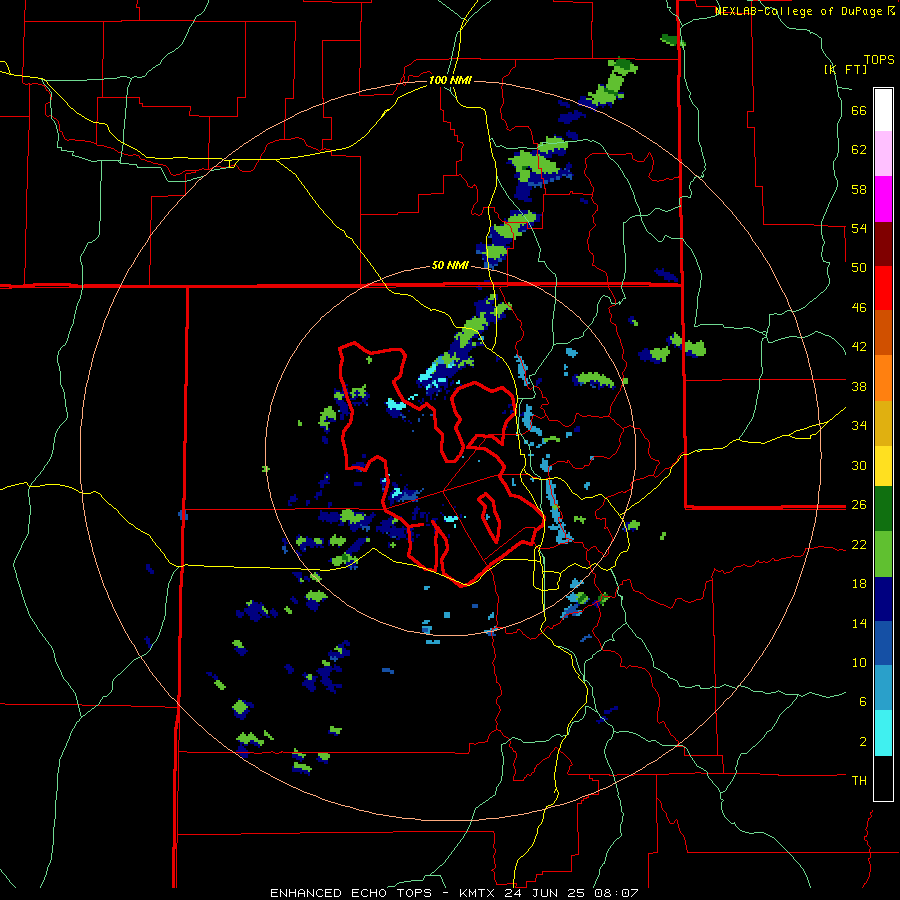Viewport: 900px width, 900px height.
Task: Click the '100 NMI' range ring label
Action: coord(450,80)
